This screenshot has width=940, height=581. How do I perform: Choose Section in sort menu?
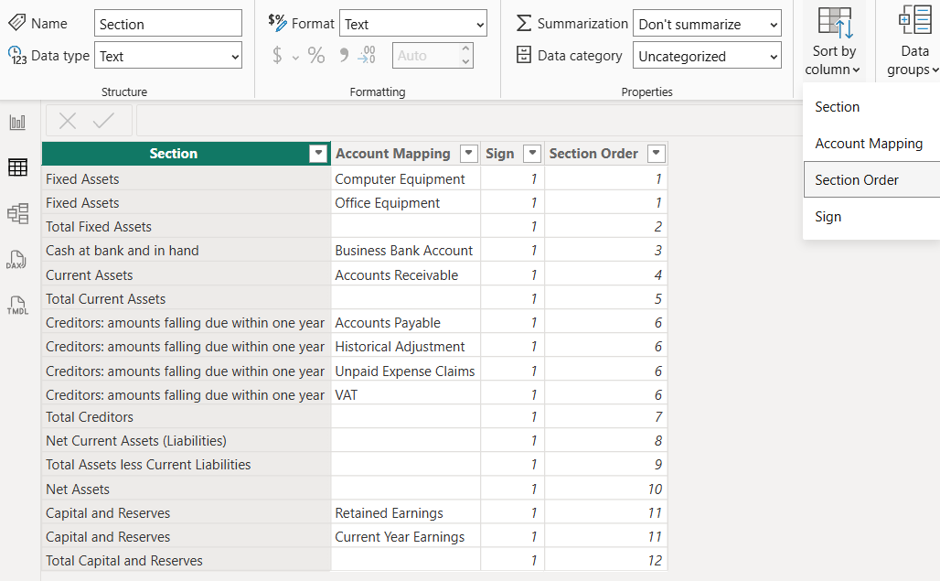(872, 107)
